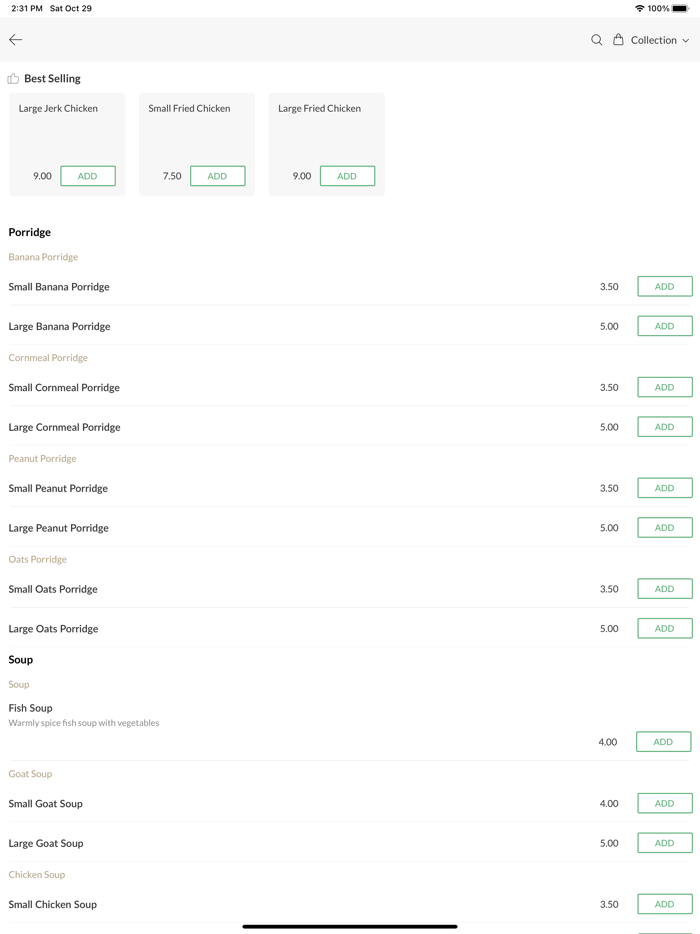700x934 pixels.
Task: Click the Best Selling thumbs-up icon
Action: (13, 78)
